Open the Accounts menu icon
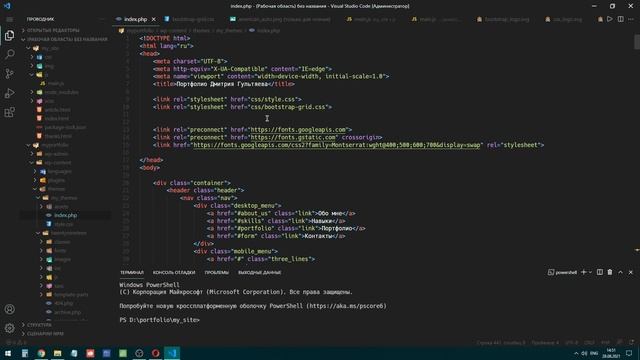Viewport: 640px width, 360px height. click(9, 309)
